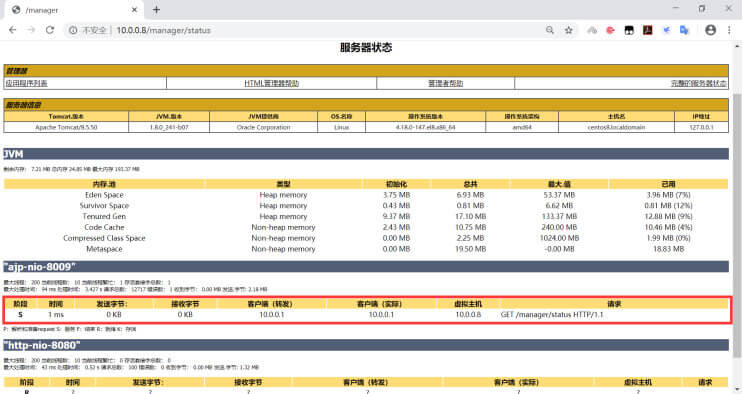742x394 pixels.
Task: Select the Tomcat.版本 column header
Action: 66,116
